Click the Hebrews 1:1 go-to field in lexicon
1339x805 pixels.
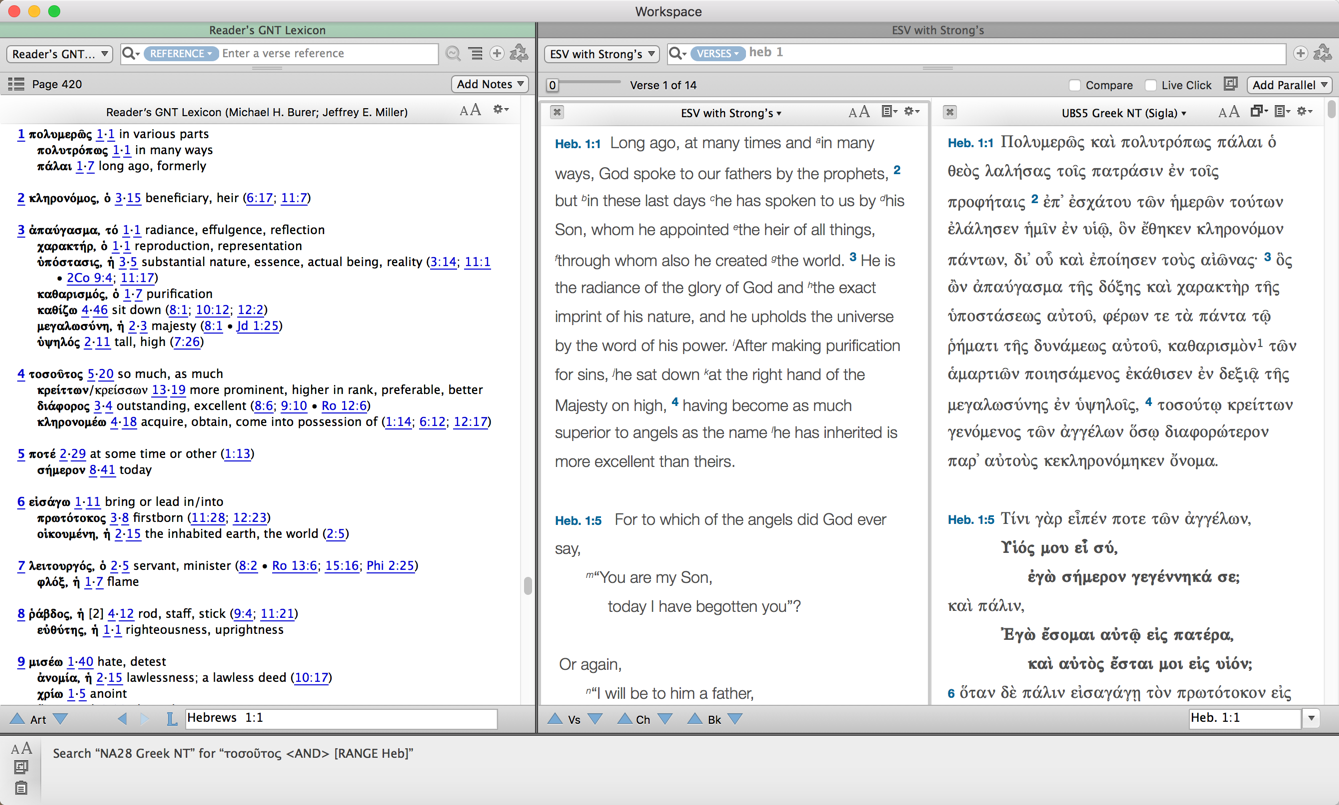pyautogui.click(x=341, y=718)
